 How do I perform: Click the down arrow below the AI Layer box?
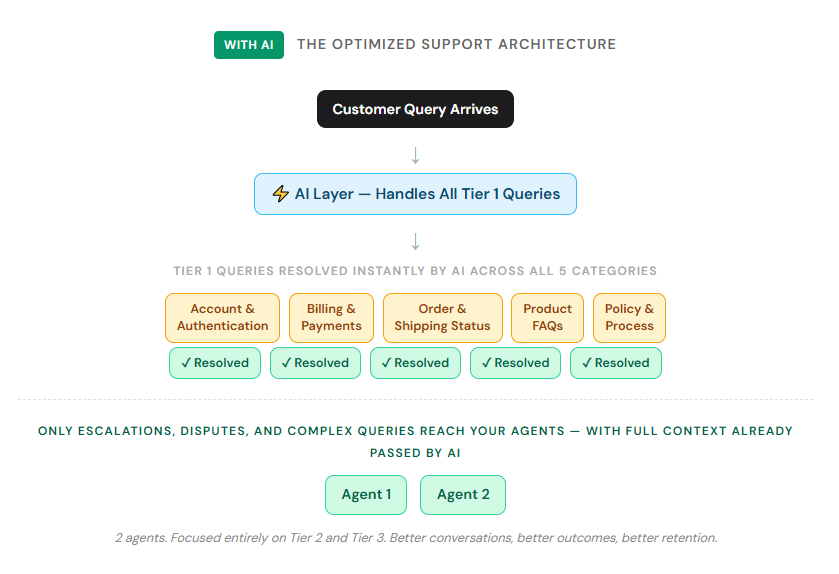tap(416, 241)
